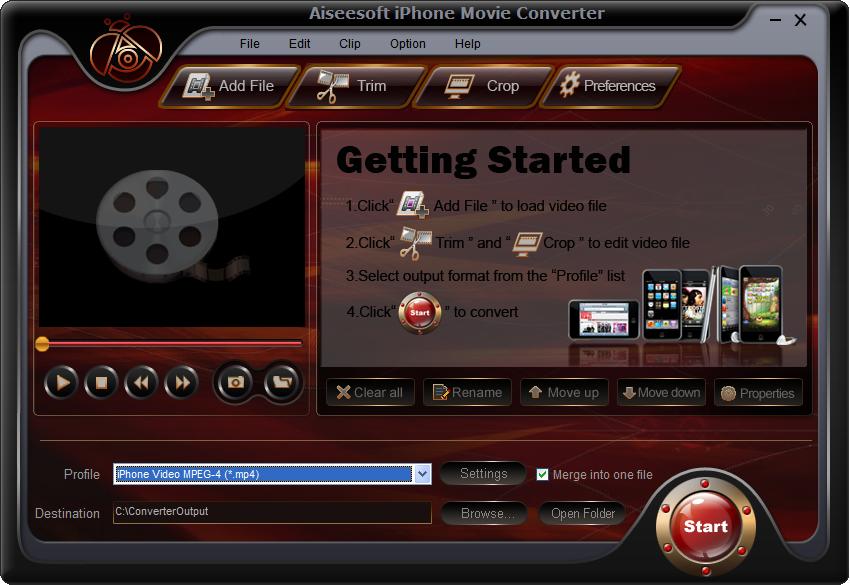Click the fast forward playback button

[182, 383]
